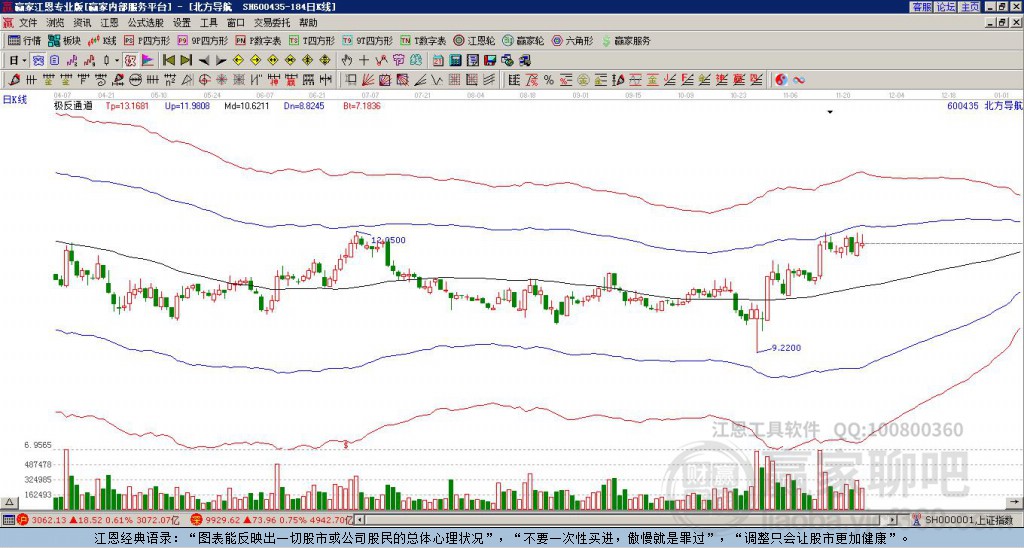This screenshot has height=548, width=1024.
Task: Open the calendar icon
Action: click(x=438, y=61)
